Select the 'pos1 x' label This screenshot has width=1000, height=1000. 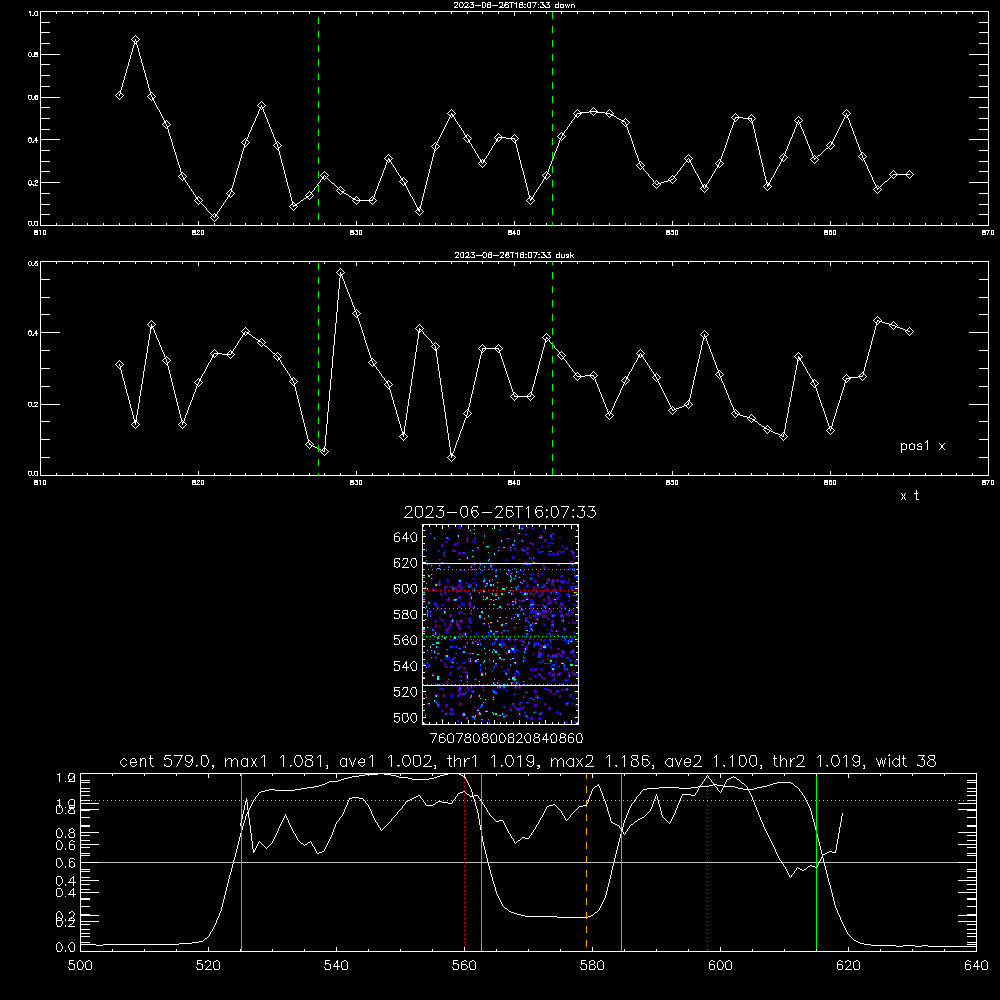[922, 446]
